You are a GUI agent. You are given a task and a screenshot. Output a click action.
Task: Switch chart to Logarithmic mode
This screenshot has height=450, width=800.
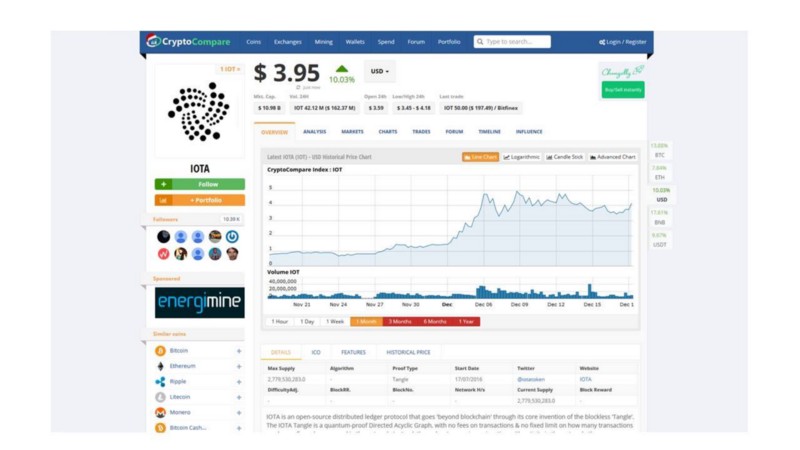click(x=522, y=157)
